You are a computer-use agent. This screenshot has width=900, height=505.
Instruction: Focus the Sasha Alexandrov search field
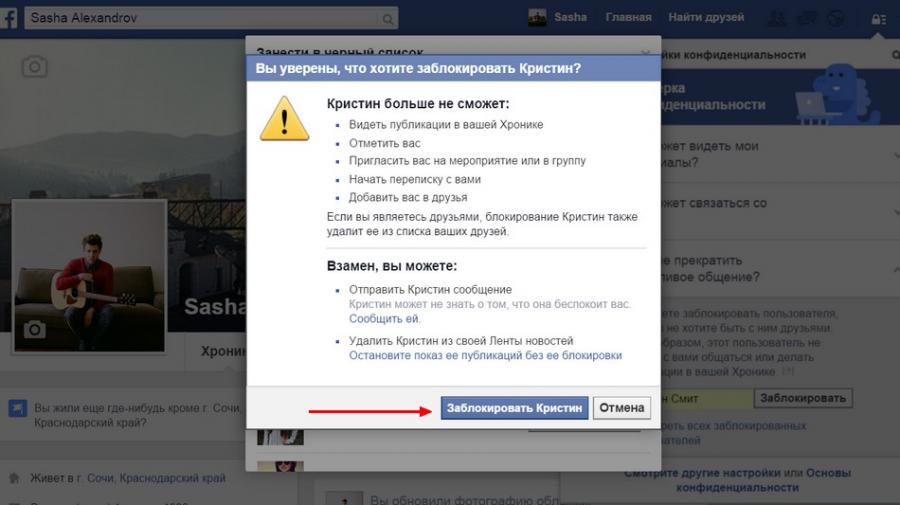click(x=211, y=18)
